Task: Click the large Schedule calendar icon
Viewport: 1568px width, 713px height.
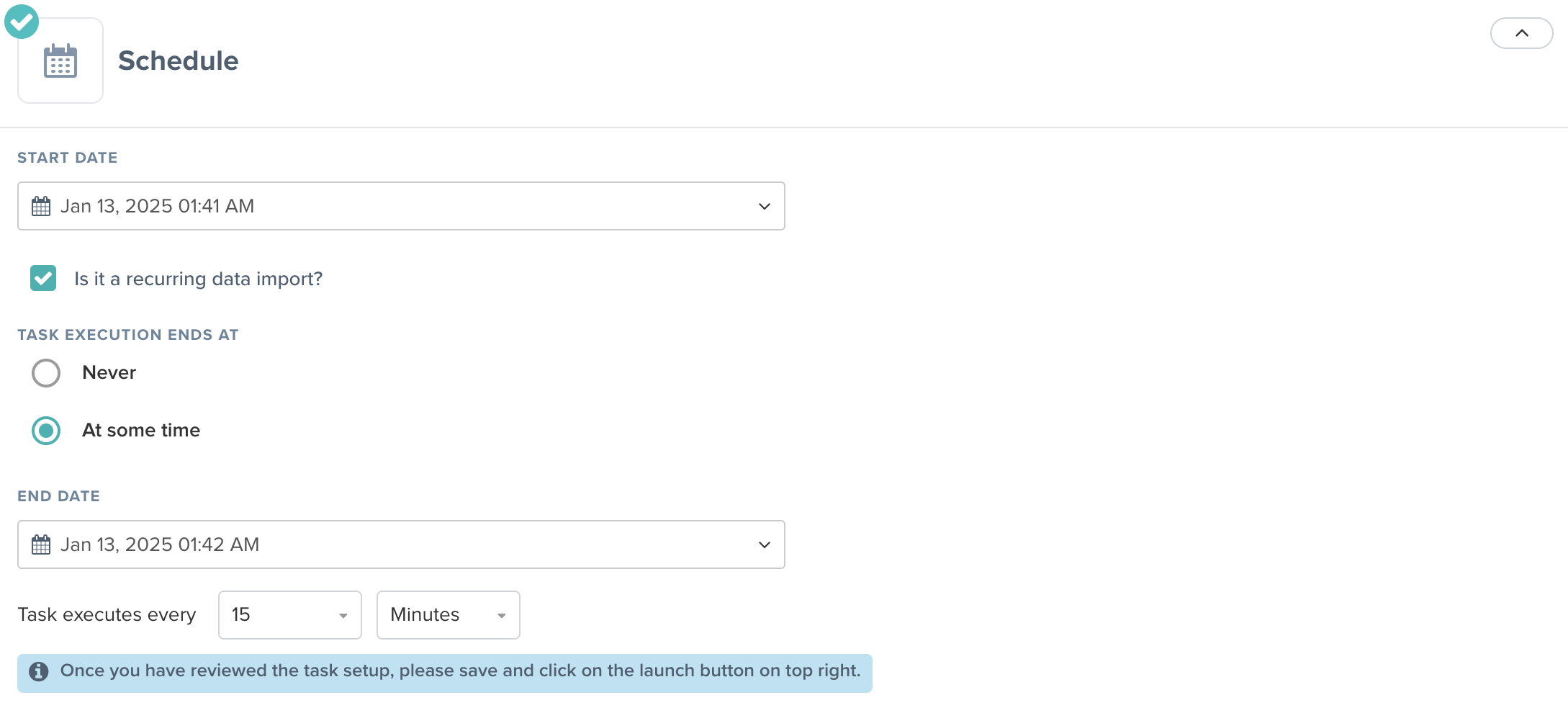Action: (x=60, y=62)
